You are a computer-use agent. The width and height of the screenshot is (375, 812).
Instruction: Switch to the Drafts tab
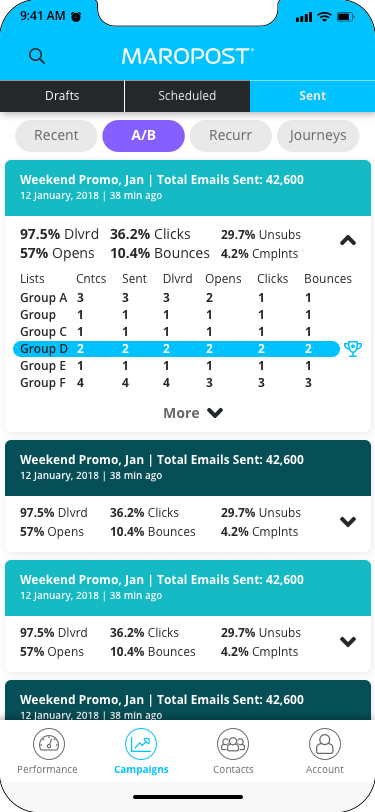[x=62, y=96]
